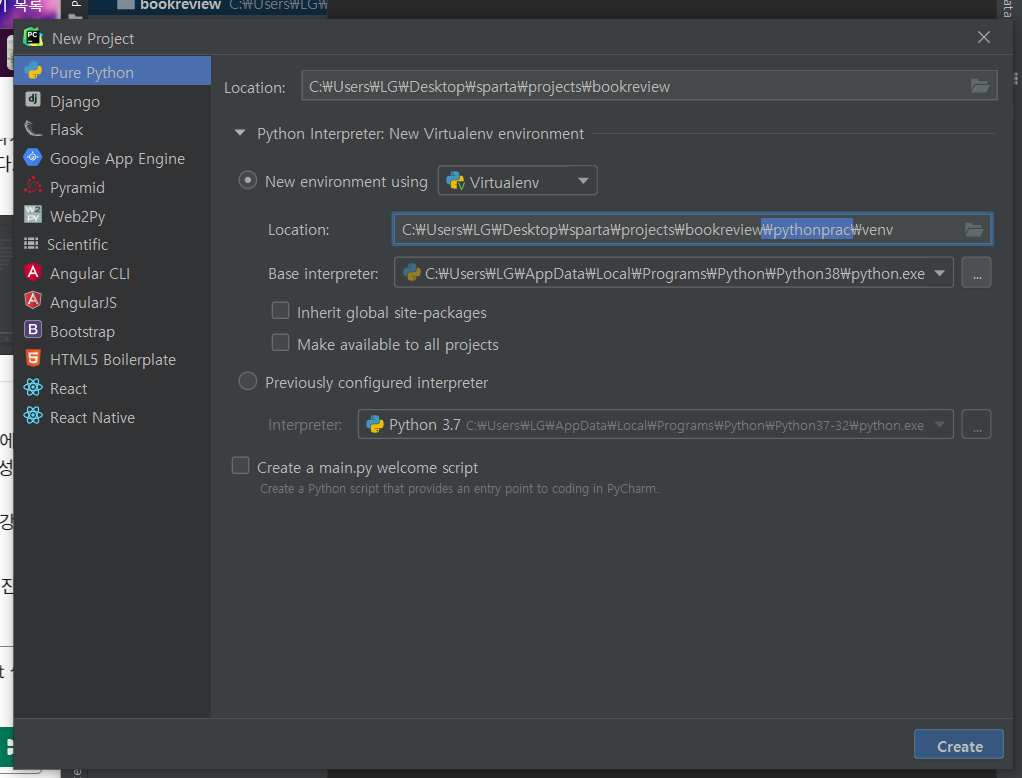This screenshot has height=778, width=1022.
Task: Select Flask project type
Action: 112,130
